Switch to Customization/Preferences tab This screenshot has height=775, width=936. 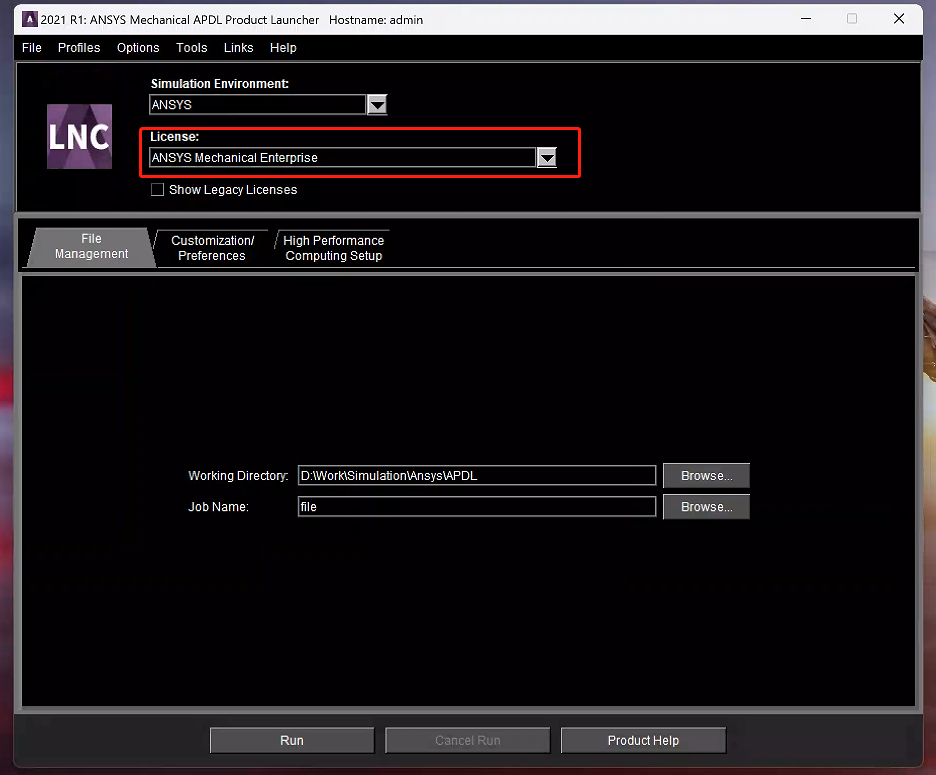212,248
